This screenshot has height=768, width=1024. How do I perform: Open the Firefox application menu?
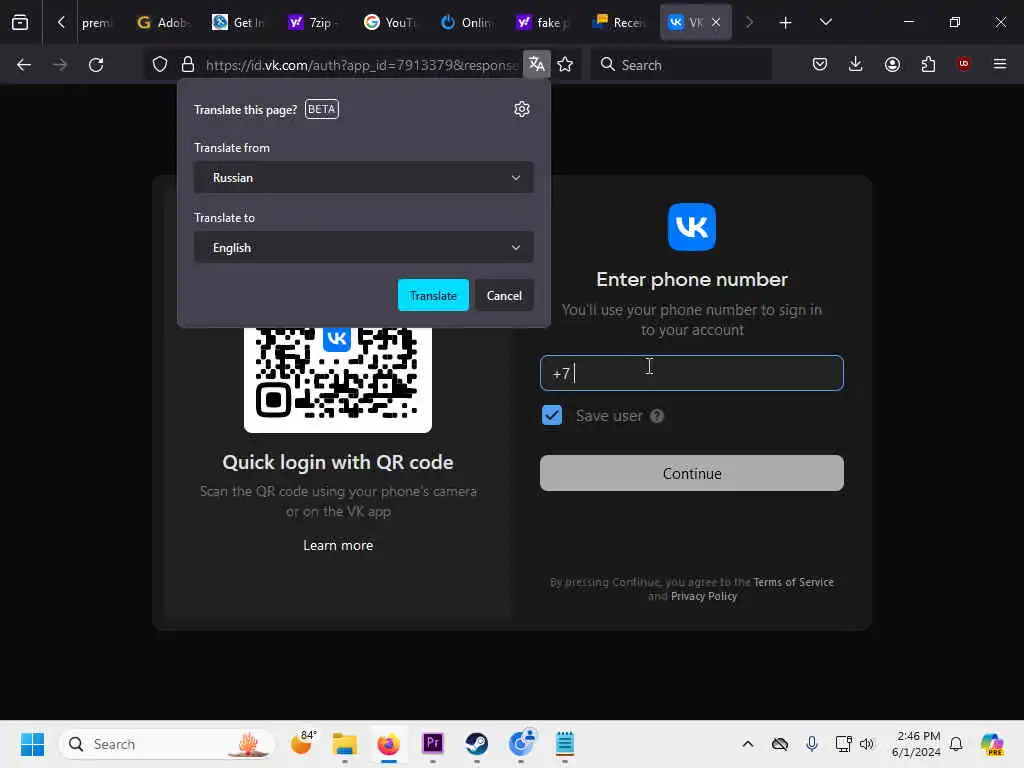[x=1000, y=64]
